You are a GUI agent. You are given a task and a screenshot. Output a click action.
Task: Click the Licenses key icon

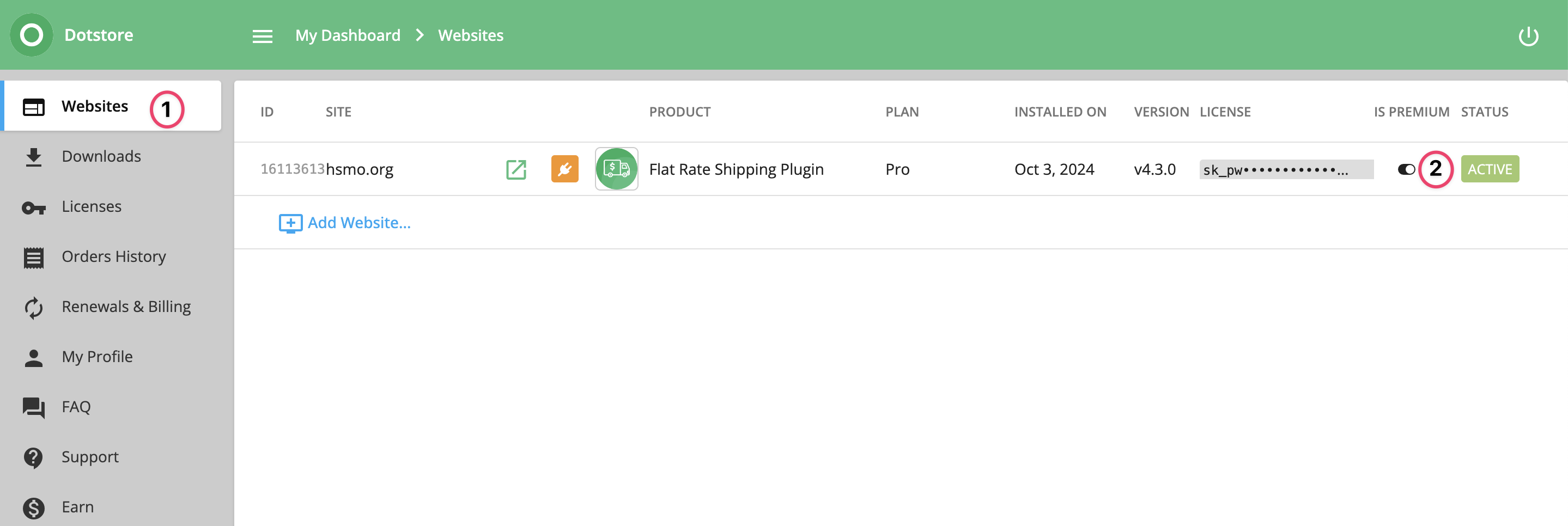click(33, 208)
